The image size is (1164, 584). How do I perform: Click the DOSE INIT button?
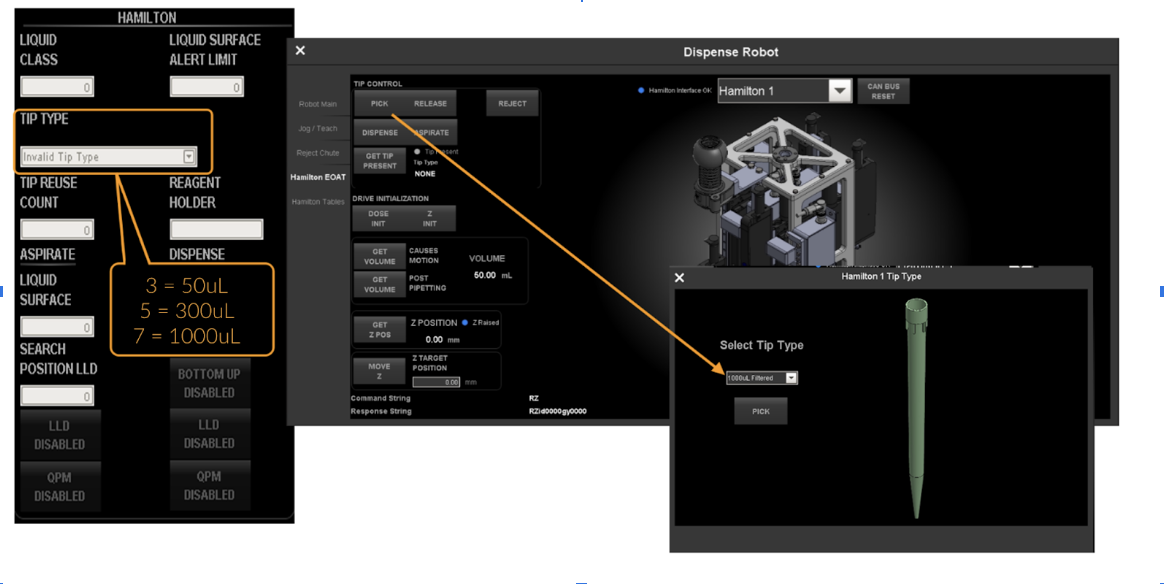coord(379,218)
